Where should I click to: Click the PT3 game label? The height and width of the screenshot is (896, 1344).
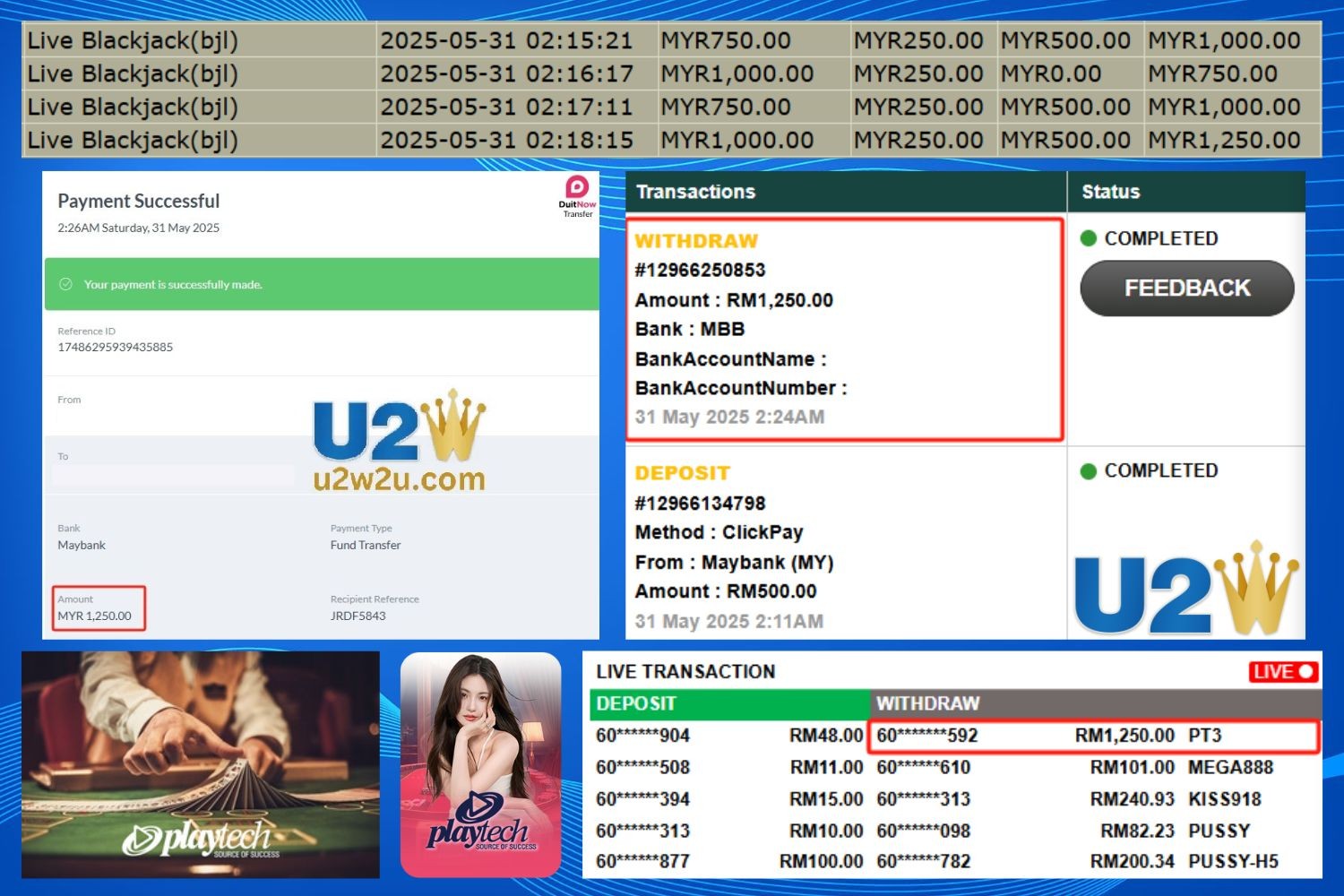tap(1205, 736)
